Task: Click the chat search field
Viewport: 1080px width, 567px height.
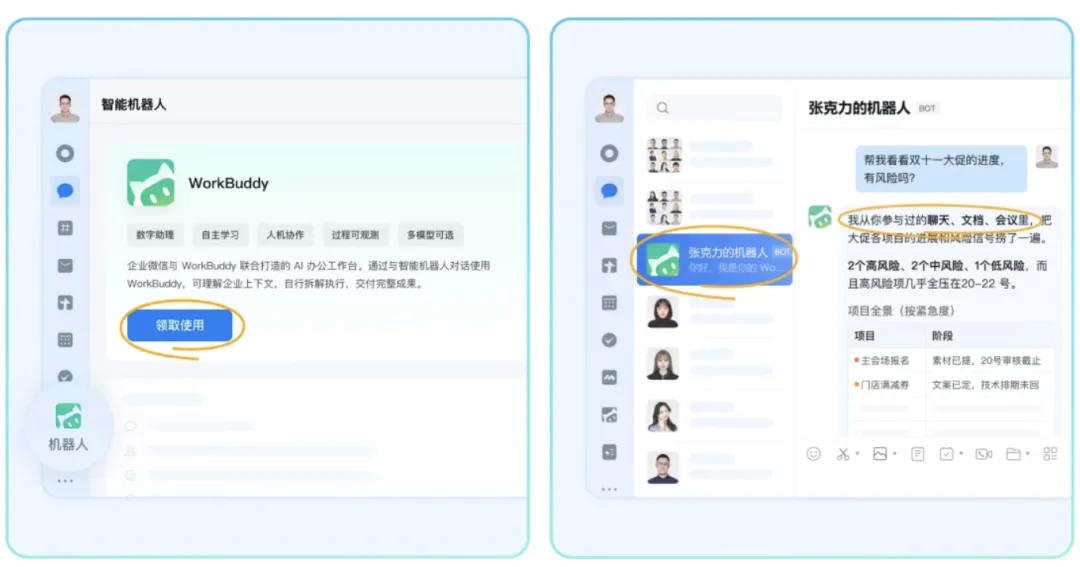Action: click(x=714, y=107)
